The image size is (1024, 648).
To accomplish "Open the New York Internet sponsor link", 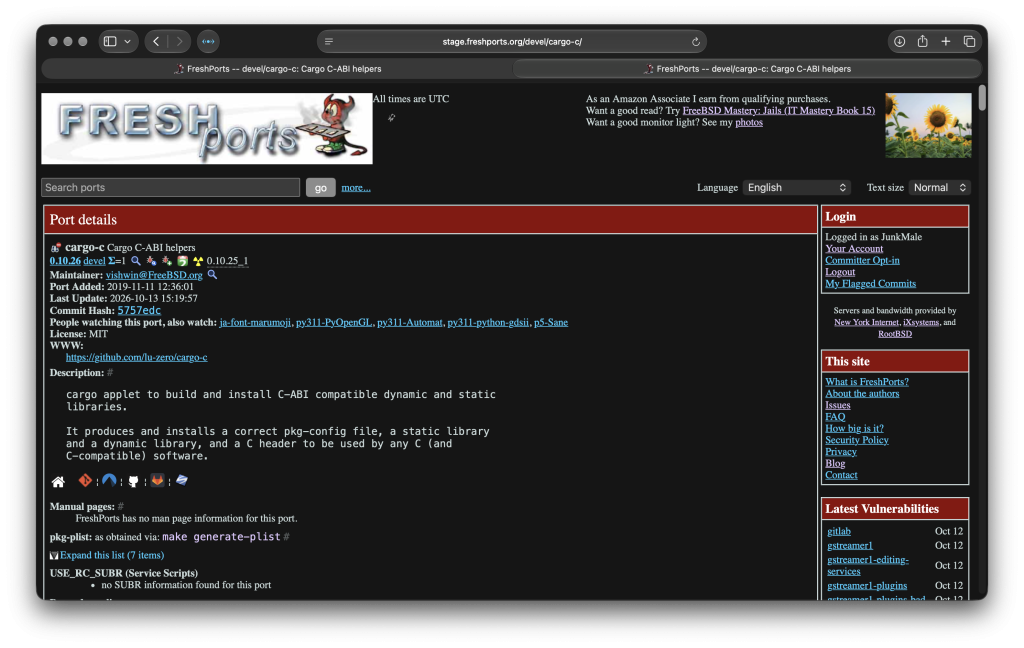I will [x=866, y=322].
